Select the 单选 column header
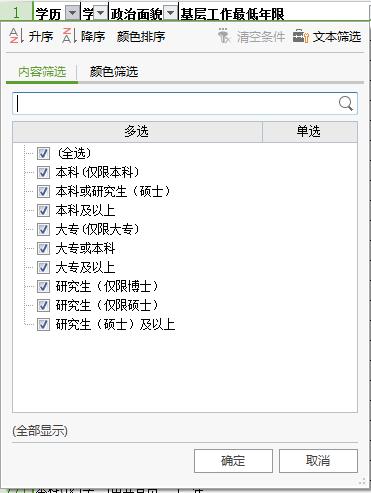The height and width of the screenshot is (493, 371). point(310,132)
